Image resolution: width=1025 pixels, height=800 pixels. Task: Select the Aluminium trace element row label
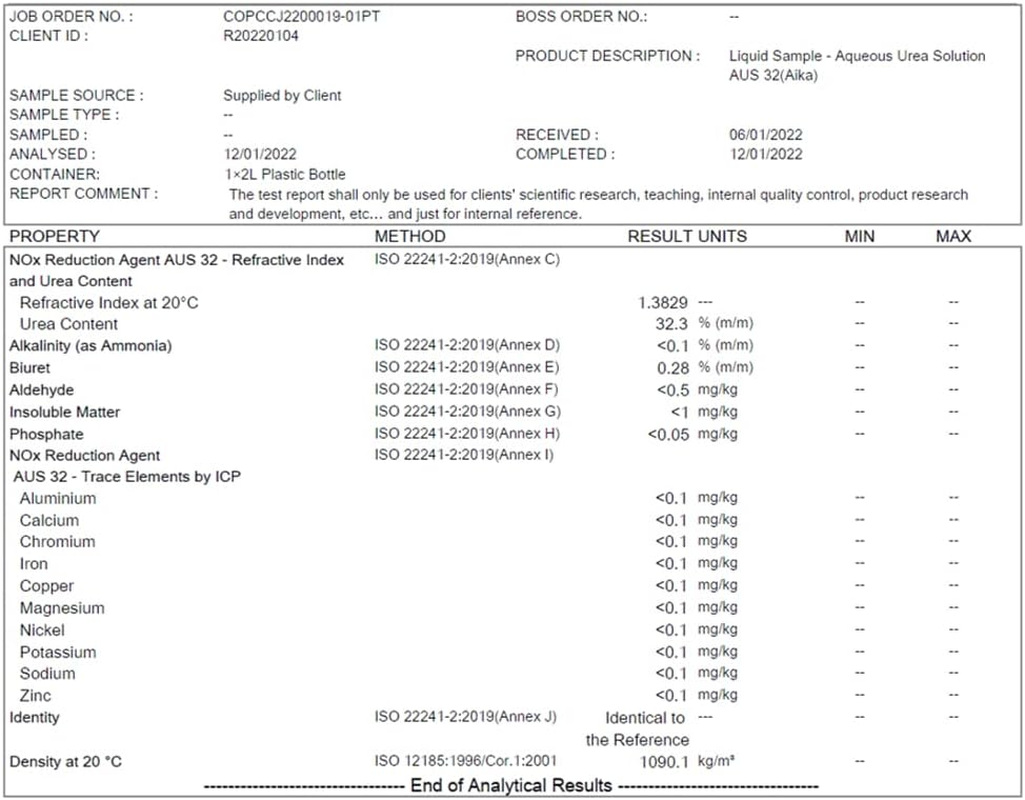coord(58,498)
